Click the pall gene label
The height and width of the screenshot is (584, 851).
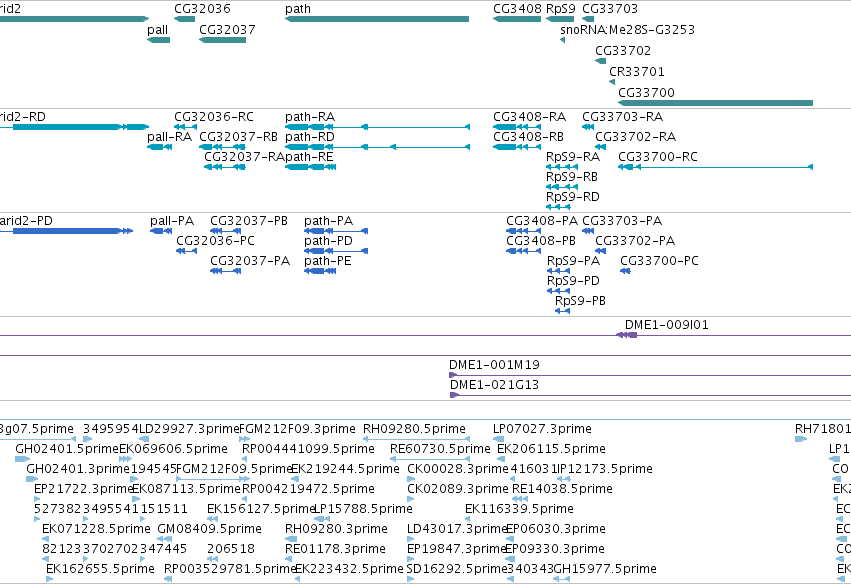coord(157,30)
